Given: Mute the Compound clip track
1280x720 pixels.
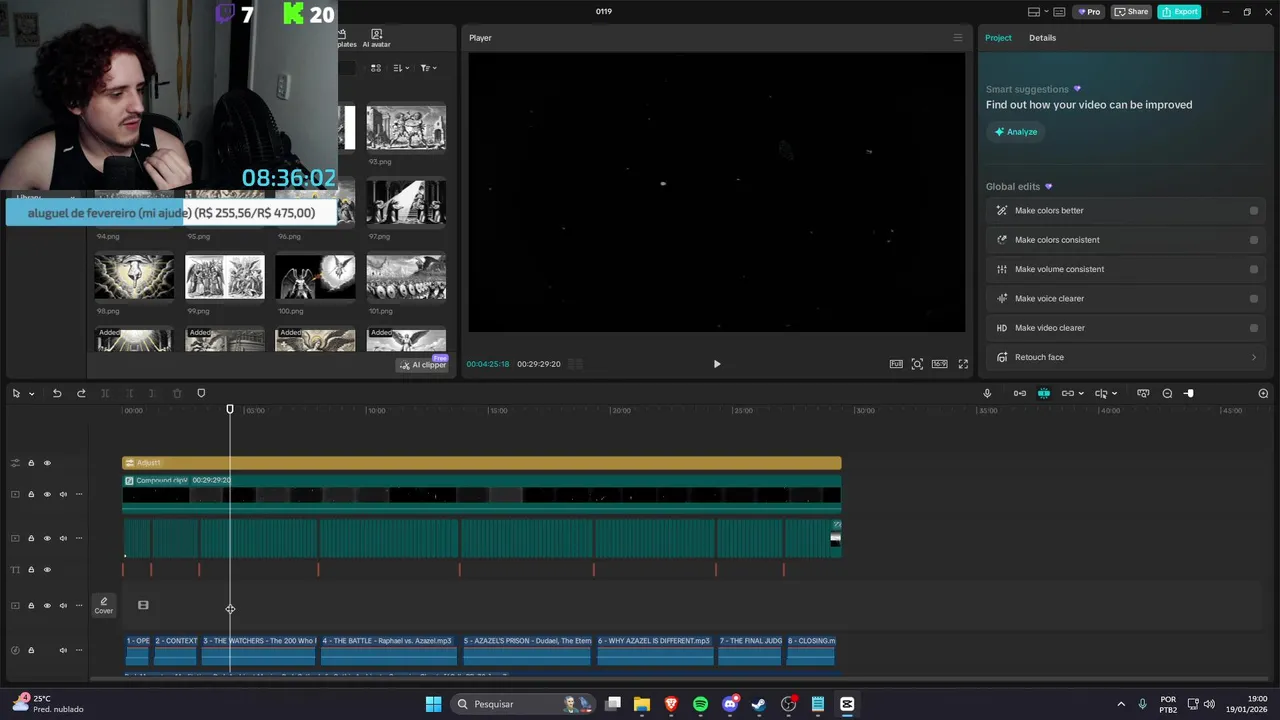Looking at the screenshot, I should [x=63, y=494].
